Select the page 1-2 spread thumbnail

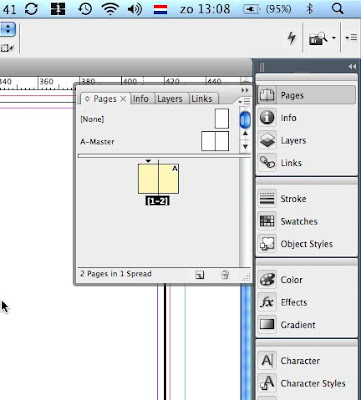[x=158, y=179]
